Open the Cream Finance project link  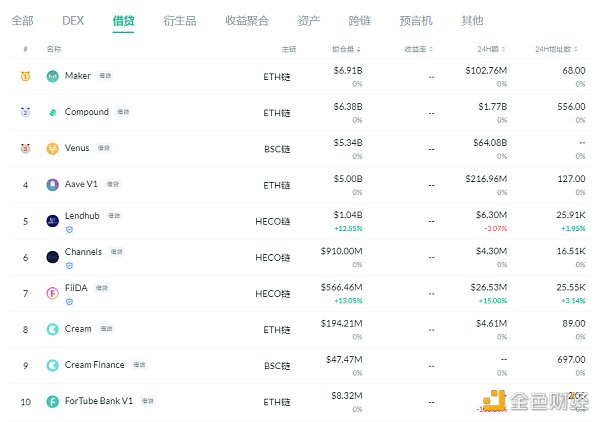pos(95,365)
